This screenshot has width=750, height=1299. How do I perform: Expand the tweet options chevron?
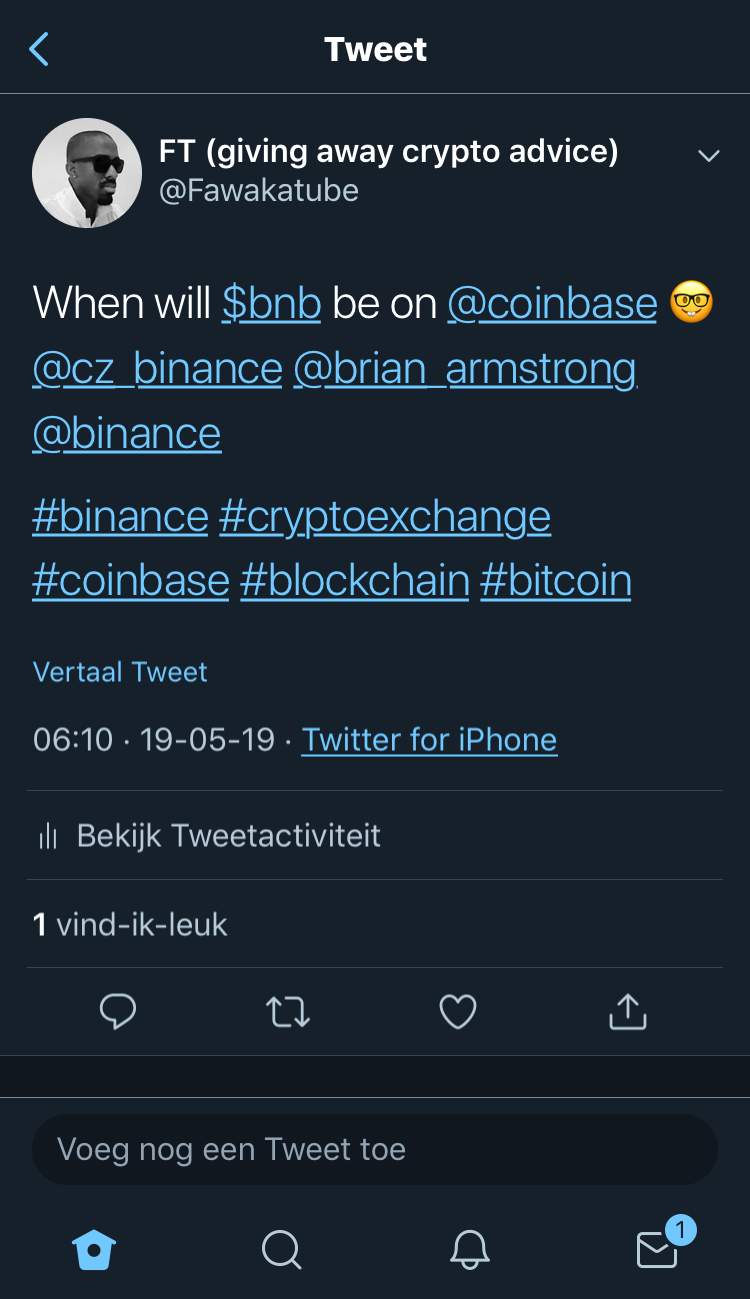709,155
